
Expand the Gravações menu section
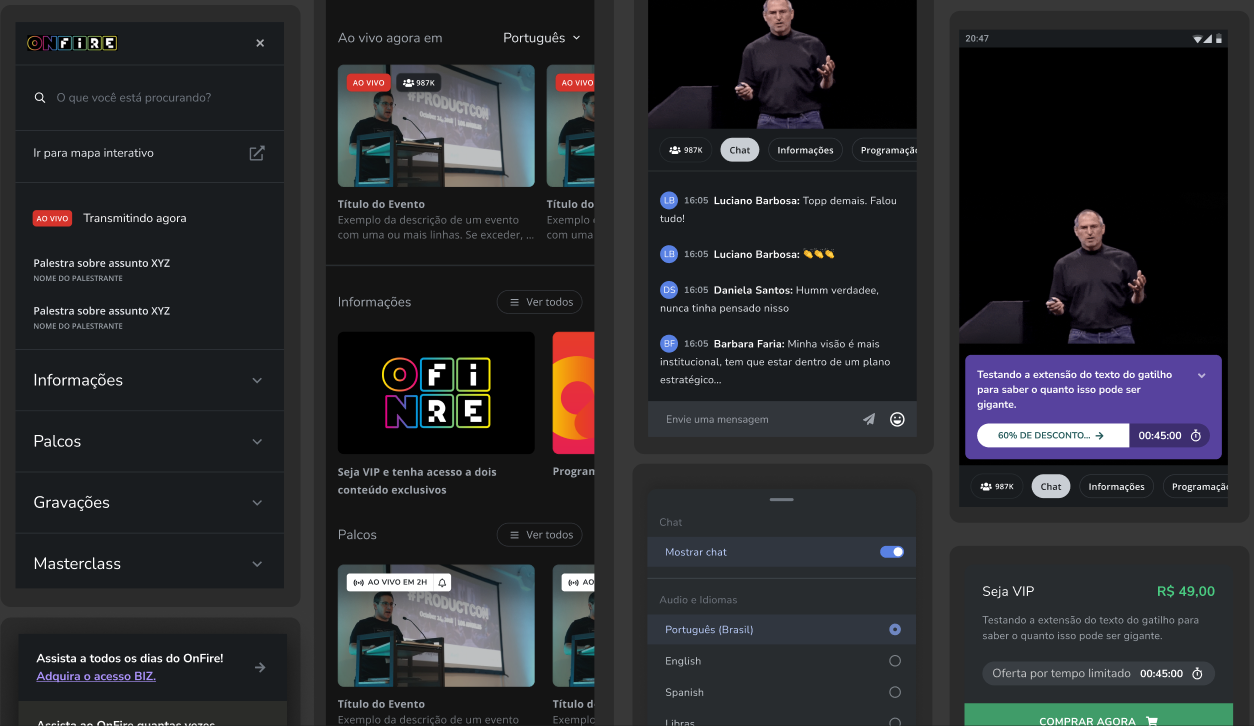pyautogui.click(x=150, y=502)
